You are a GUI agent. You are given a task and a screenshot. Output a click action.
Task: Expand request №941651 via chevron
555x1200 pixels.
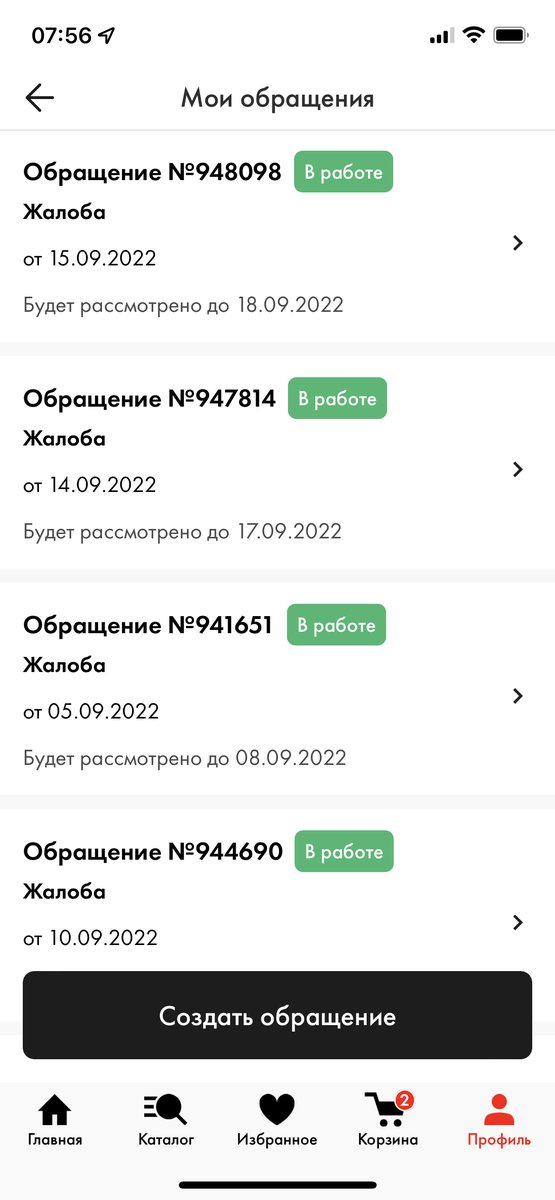click(x=517, y=696)
